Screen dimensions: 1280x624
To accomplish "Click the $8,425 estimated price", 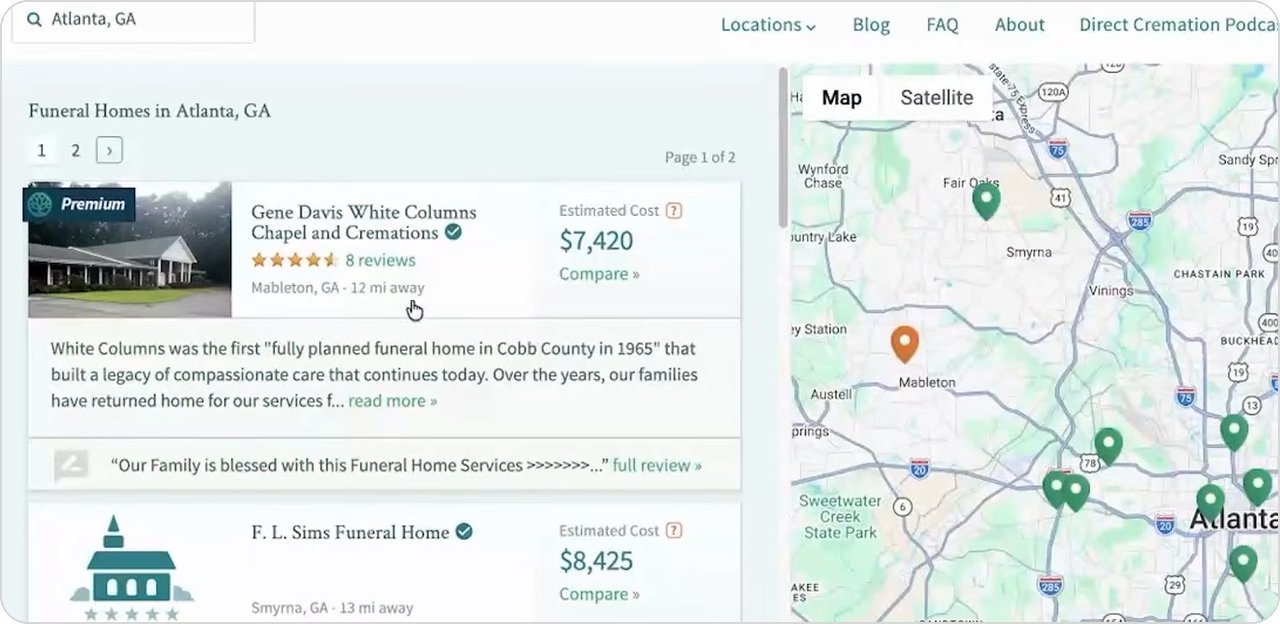I will click(596, 561).
